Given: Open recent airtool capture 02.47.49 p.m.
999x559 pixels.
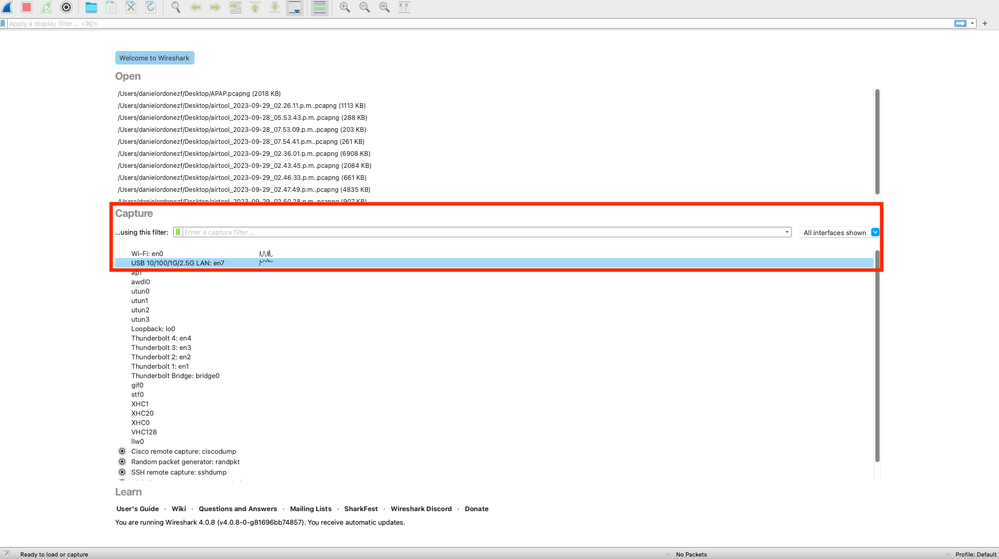Looking at the screenshot, I should click(243, 190).
